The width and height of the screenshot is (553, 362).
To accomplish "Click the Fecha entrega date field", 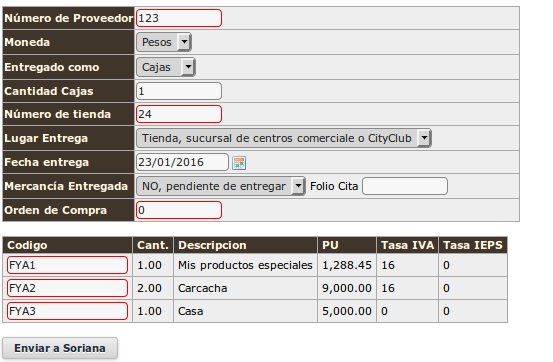I will tap(182, 162).
